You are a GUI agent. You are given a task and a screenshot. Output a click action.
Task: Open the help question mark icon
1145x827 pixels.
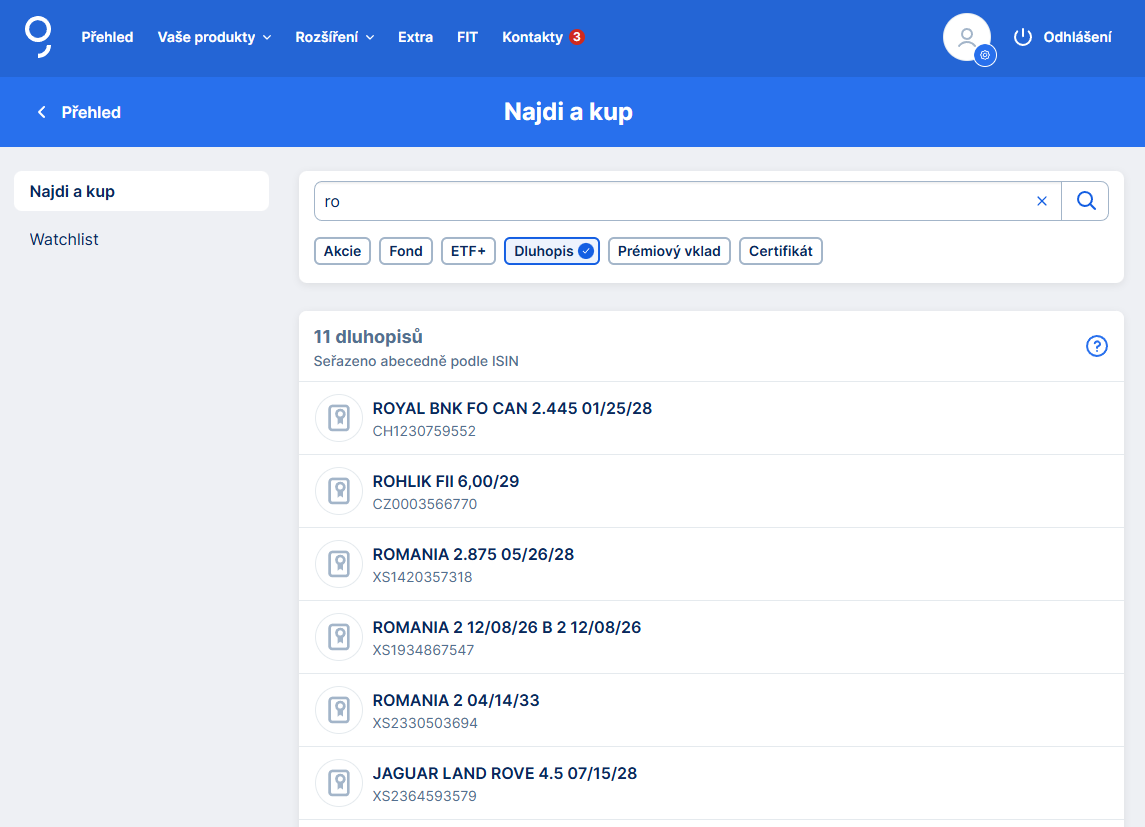[x=1096, y=346]
